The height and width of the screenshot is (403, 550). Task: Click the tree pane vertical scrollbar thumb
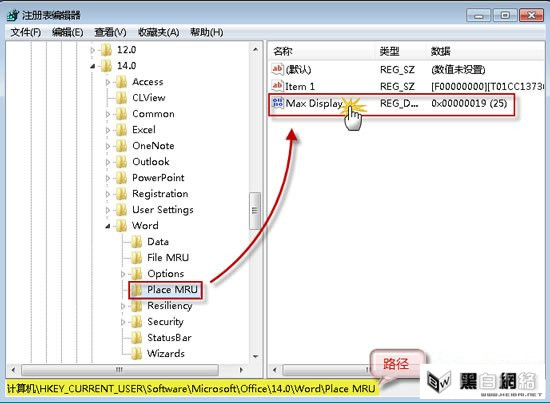pos(255,210)
